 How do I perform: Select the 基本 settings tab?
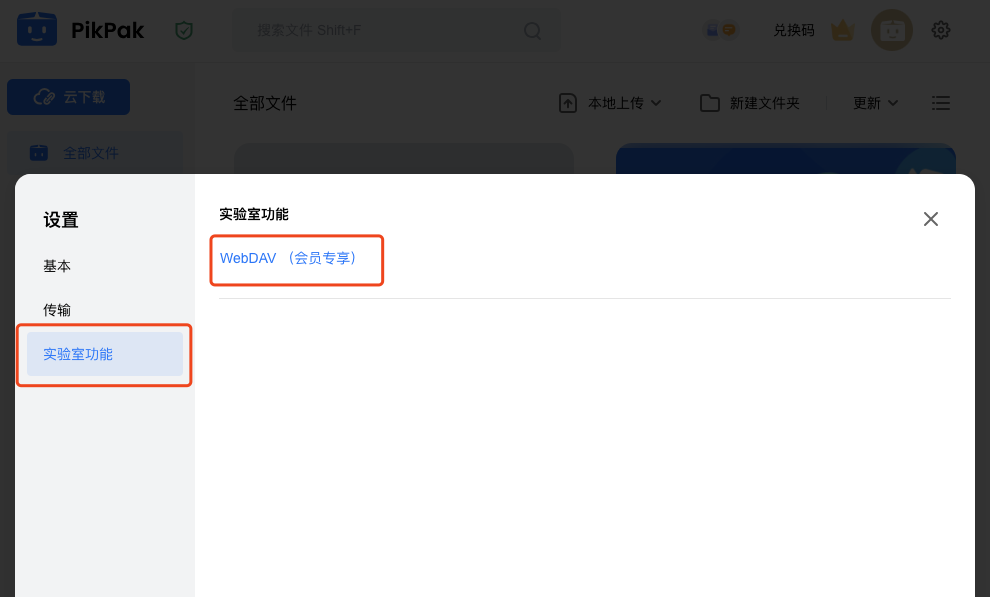57,266
